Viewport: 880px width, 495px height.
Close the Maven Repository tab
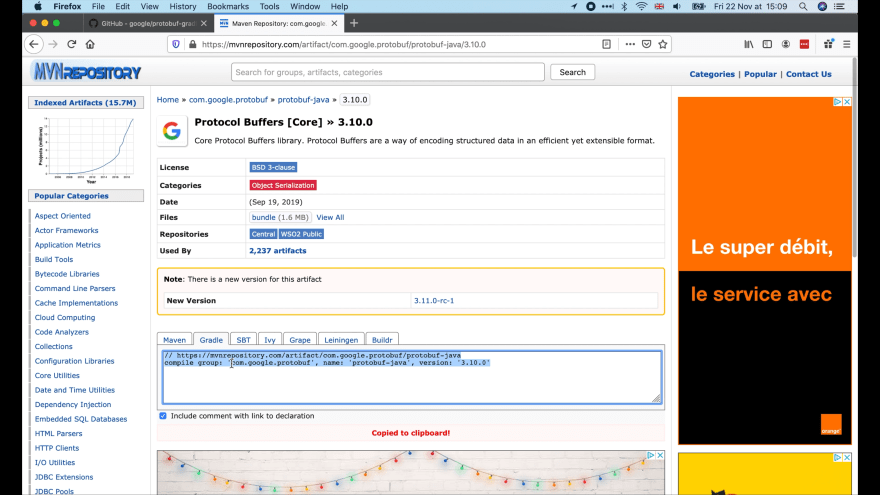334,23
